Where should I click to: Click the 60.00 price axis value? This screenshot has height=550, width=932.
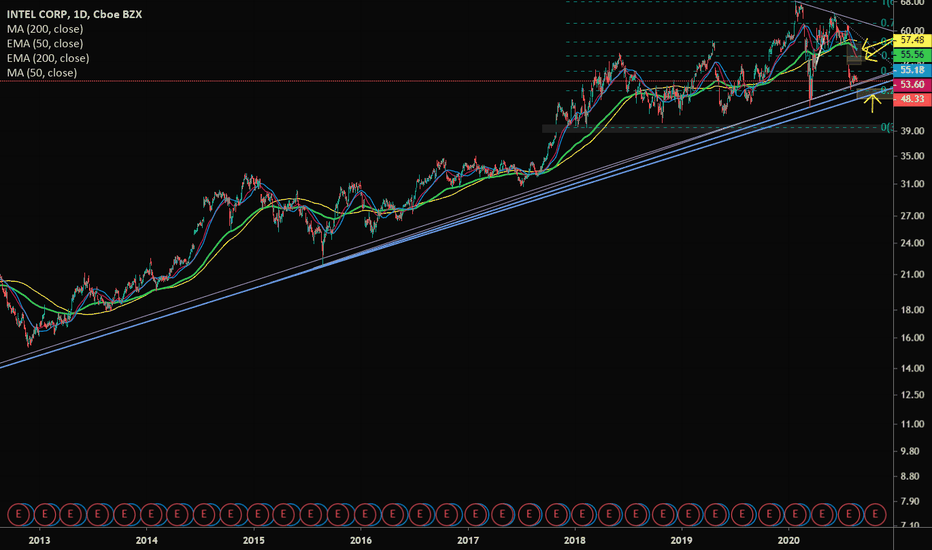pos(912,31)
